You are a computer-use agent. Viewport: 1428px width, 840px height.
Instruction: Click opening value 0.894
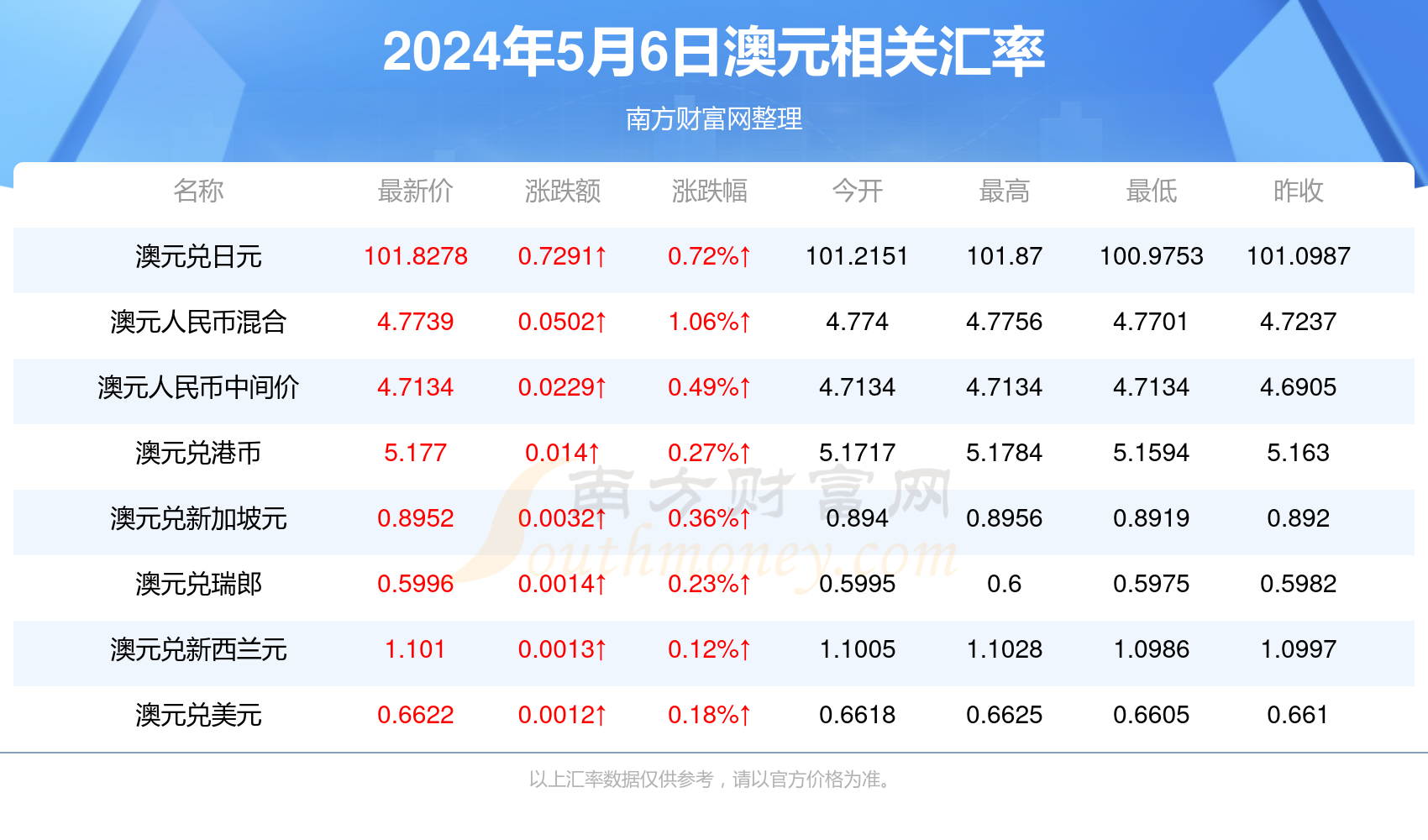(857, 518)
